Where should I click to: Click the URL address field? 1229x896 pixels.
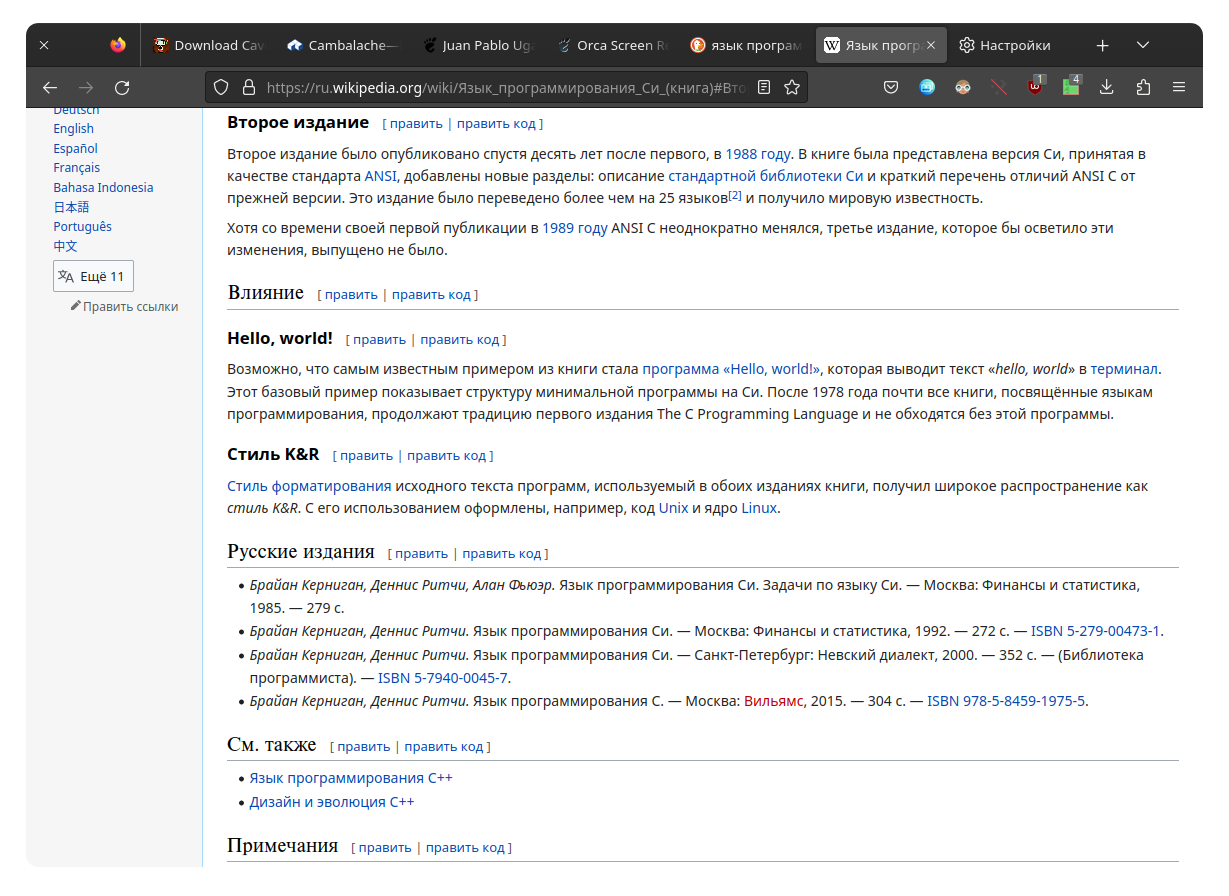click(505, 88)
